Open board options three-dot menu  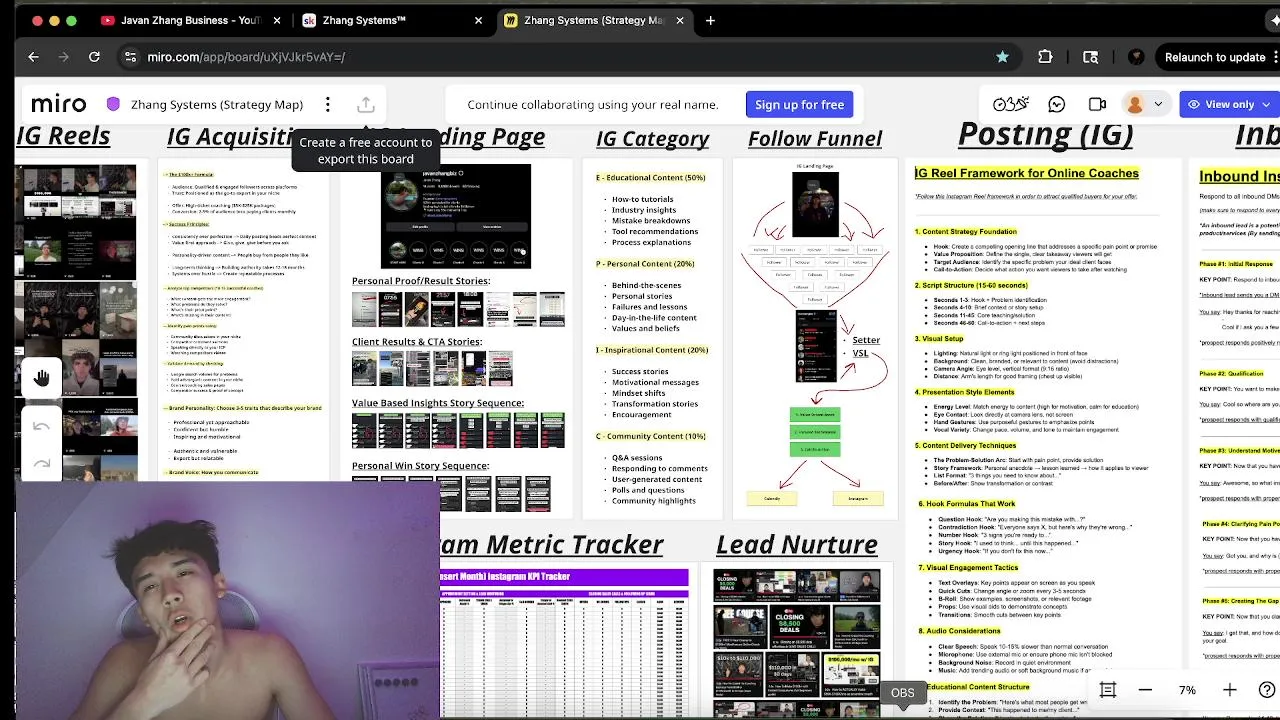[x=327, y=104]
